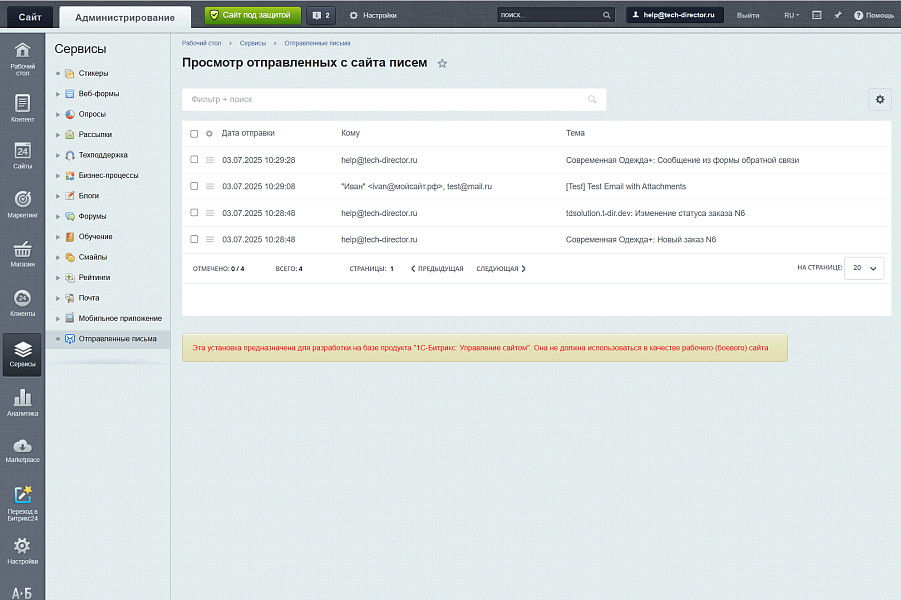Tick checkbox for Новый заказ N6 row
The width and height of the screenshot is (901, 600).
[194, 240]
